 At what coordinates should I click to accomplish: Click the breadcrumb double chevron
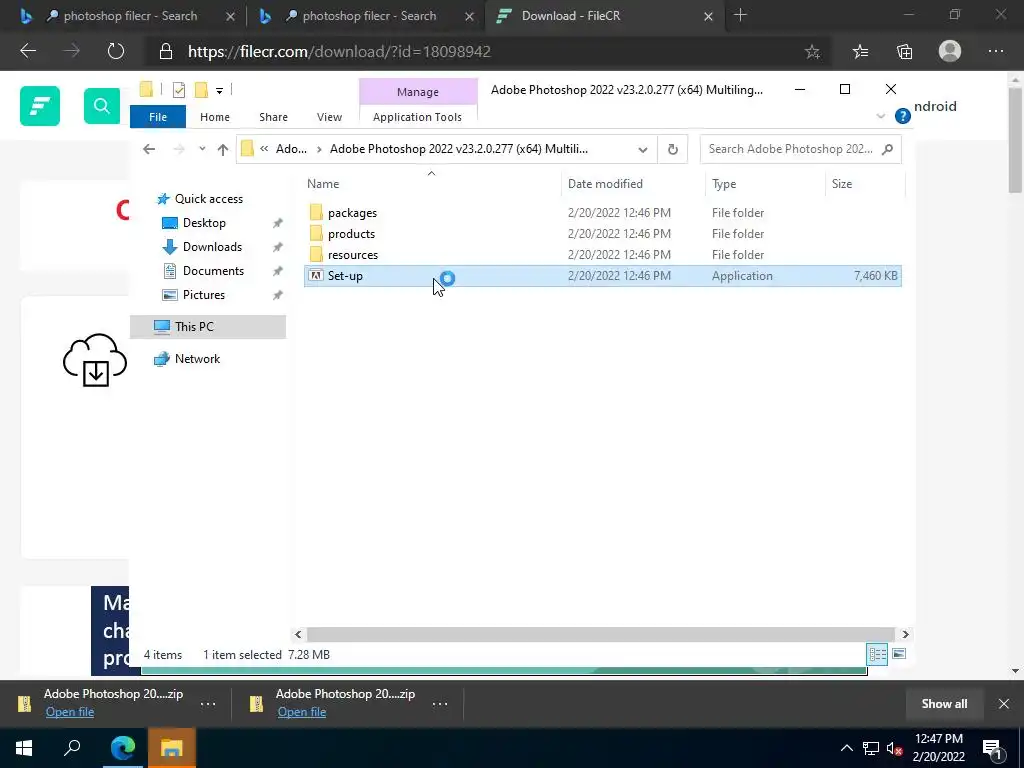tap(264, 149)
